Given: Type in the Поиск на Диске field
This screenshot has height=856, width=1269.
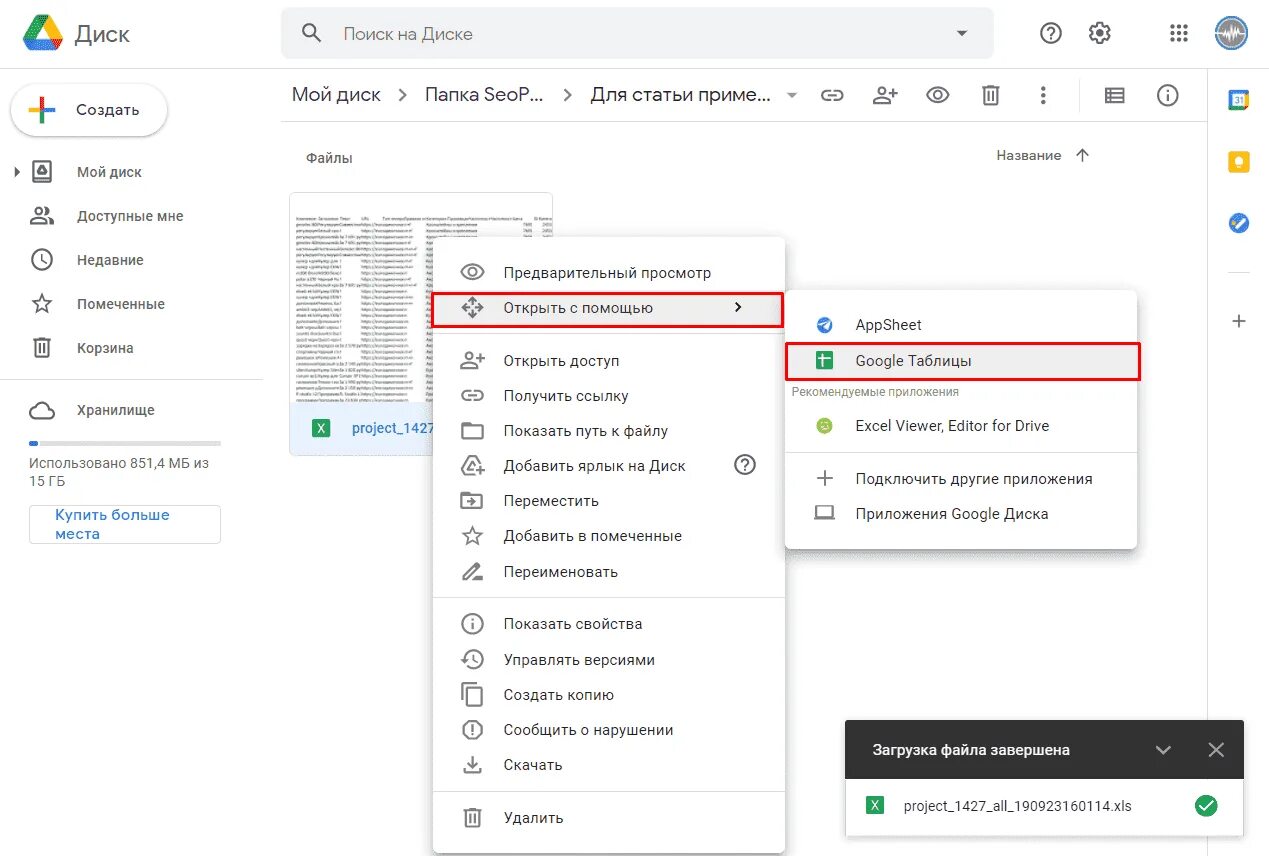Looking at the screenshot, I should [x=637, y=33].
